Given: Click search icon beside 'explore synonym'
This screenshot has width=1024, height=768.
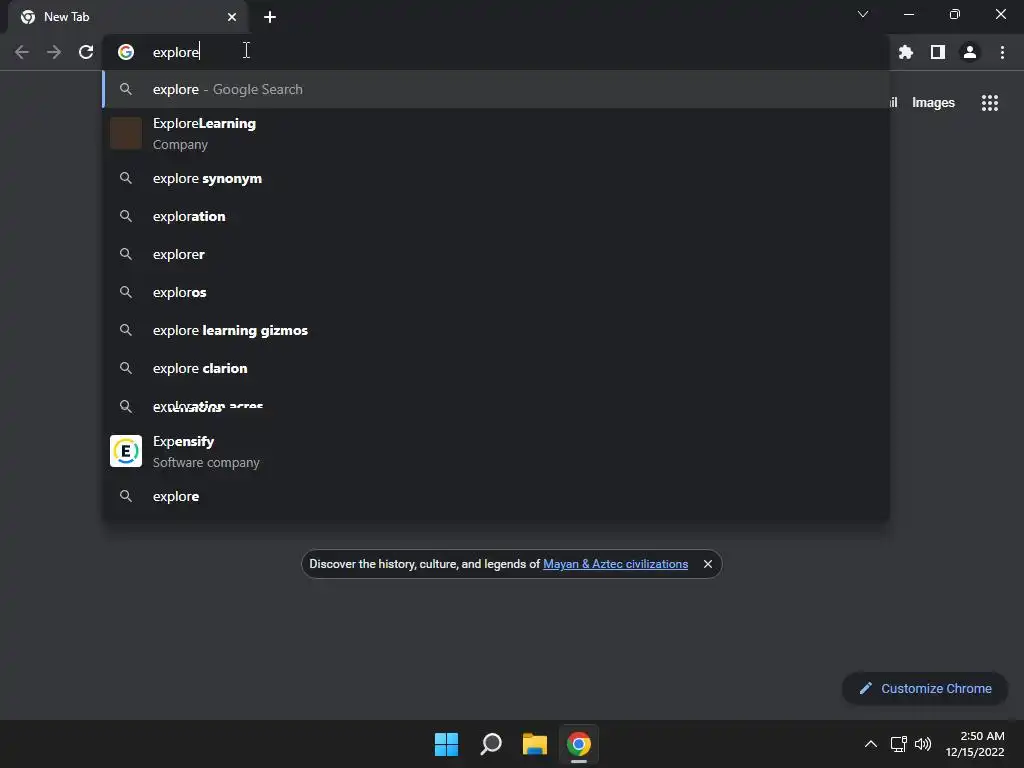Looking at the screenshot, I should point(126,178).
